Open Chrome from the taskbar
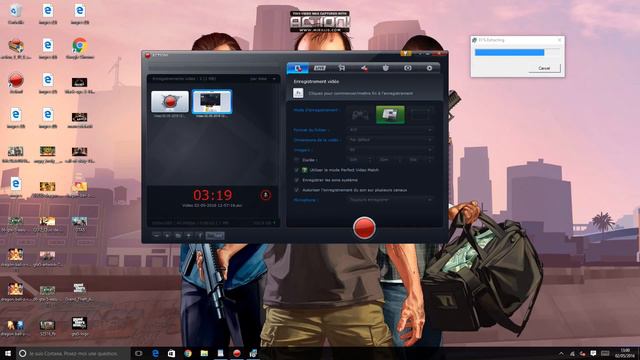This screenshot has width=640, height=360. 188,353
